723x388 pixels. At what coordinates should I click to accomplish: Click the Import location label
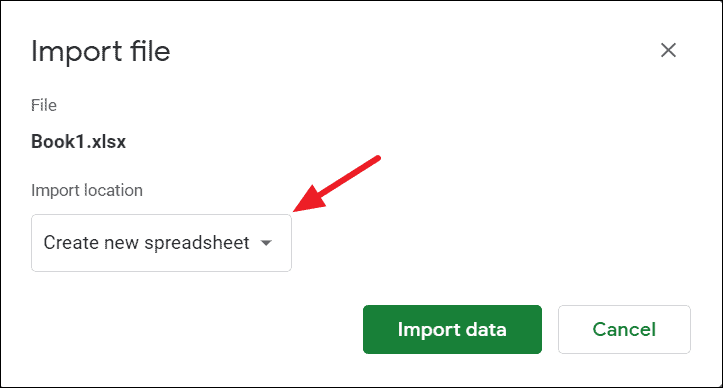point(87,190)
